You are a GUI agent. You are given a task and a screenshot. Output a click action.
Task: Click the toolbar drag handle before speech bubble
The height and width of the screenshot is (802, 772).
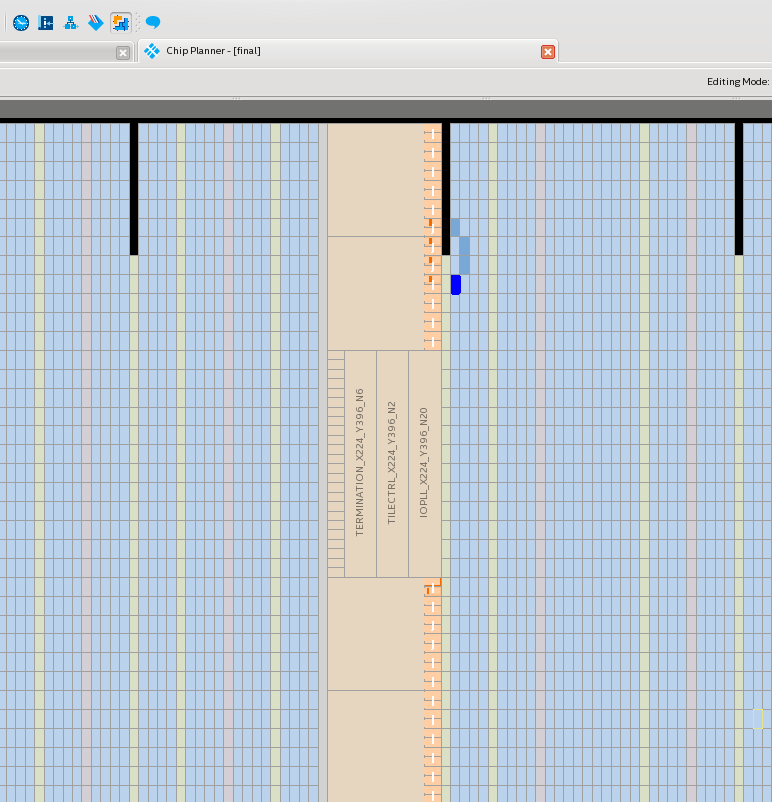coord(138,22)
